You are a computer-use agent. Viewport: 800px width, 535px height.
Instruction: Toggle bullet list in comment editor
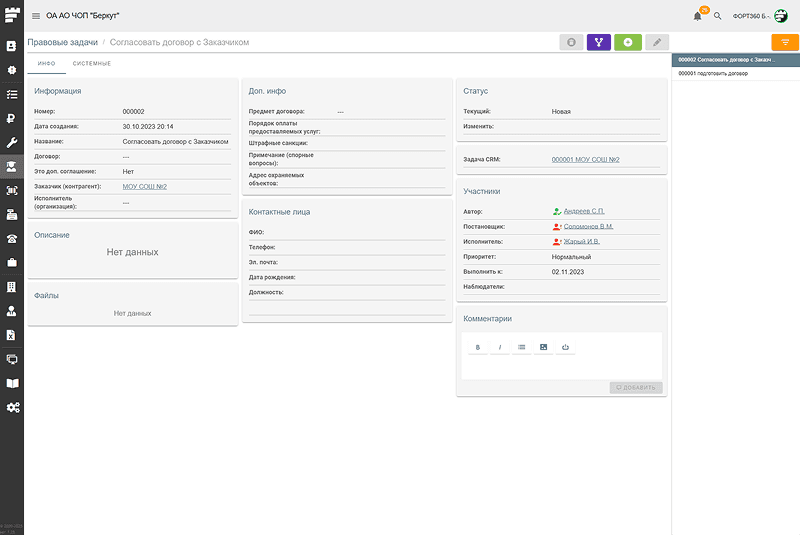[x=521, y=347]
